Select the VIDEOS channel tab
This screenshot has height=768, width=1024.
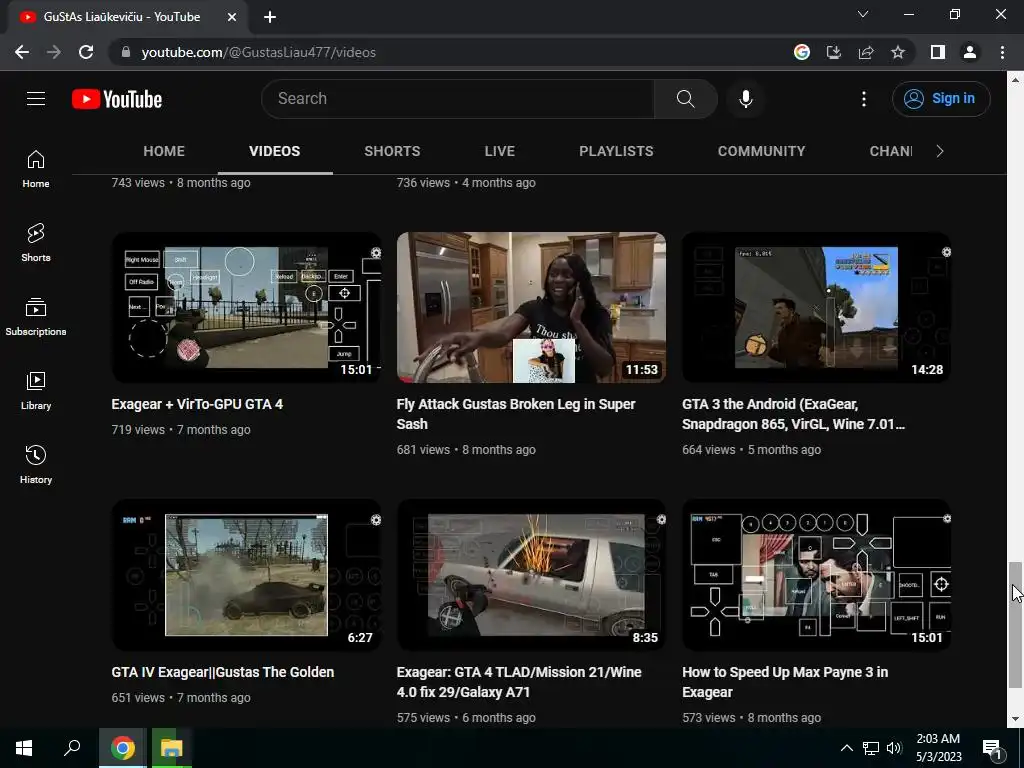point(274,152)
